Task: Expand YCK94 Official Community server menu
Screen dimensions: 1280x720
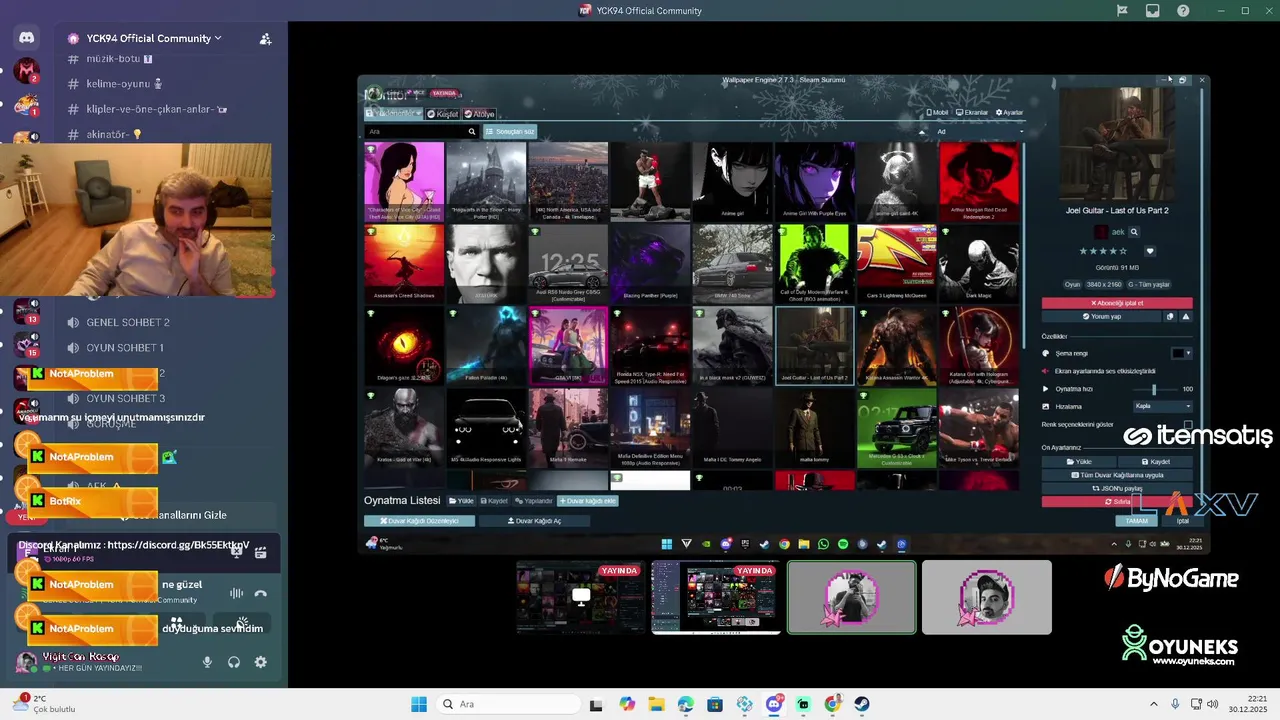Action: [x=154, y=38]
